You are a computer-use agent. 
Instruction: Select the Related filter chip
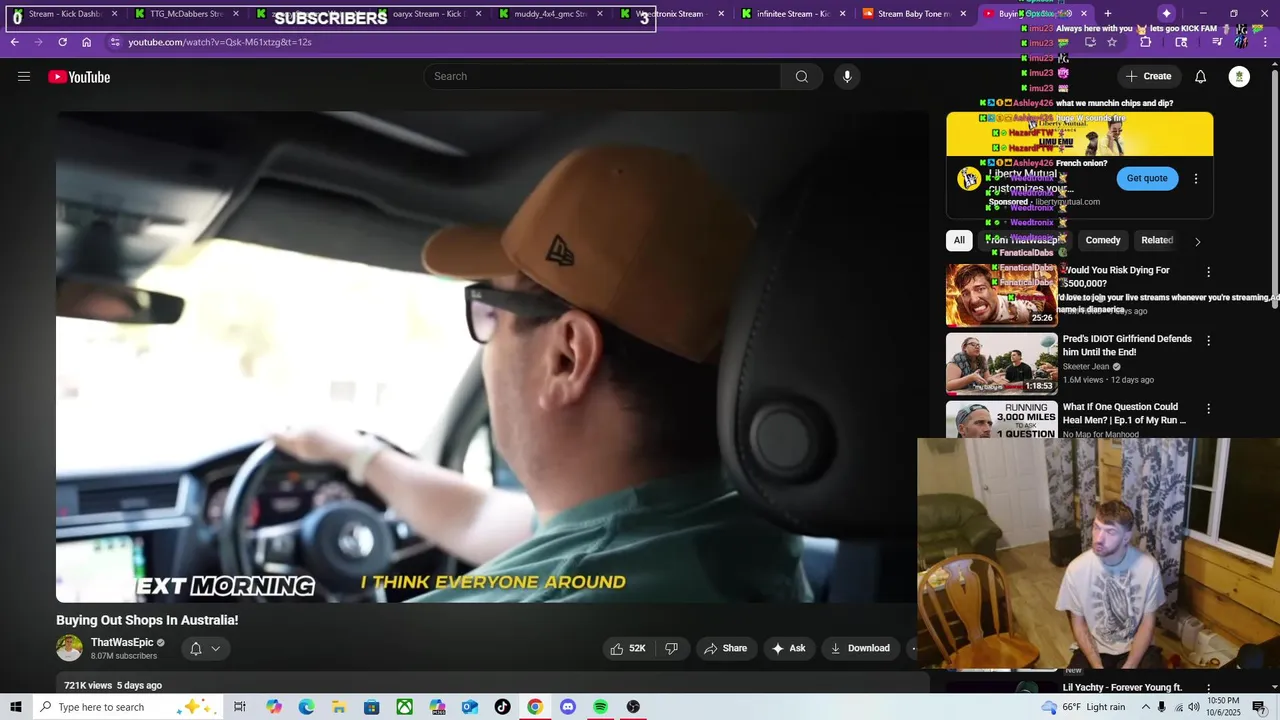[1157, 240]
